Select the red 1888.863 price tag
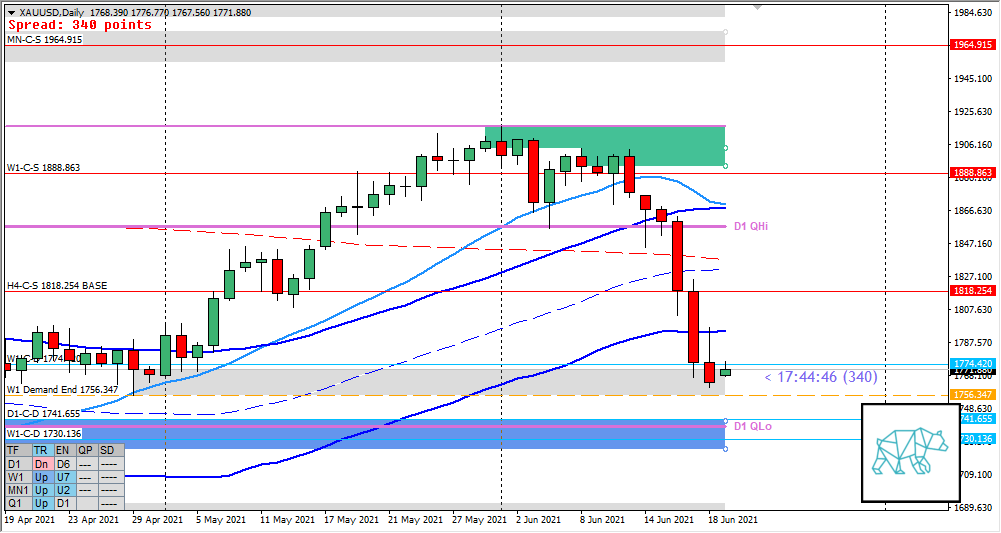This screenshot has width=1001, height=533. (x=971, y=173)
